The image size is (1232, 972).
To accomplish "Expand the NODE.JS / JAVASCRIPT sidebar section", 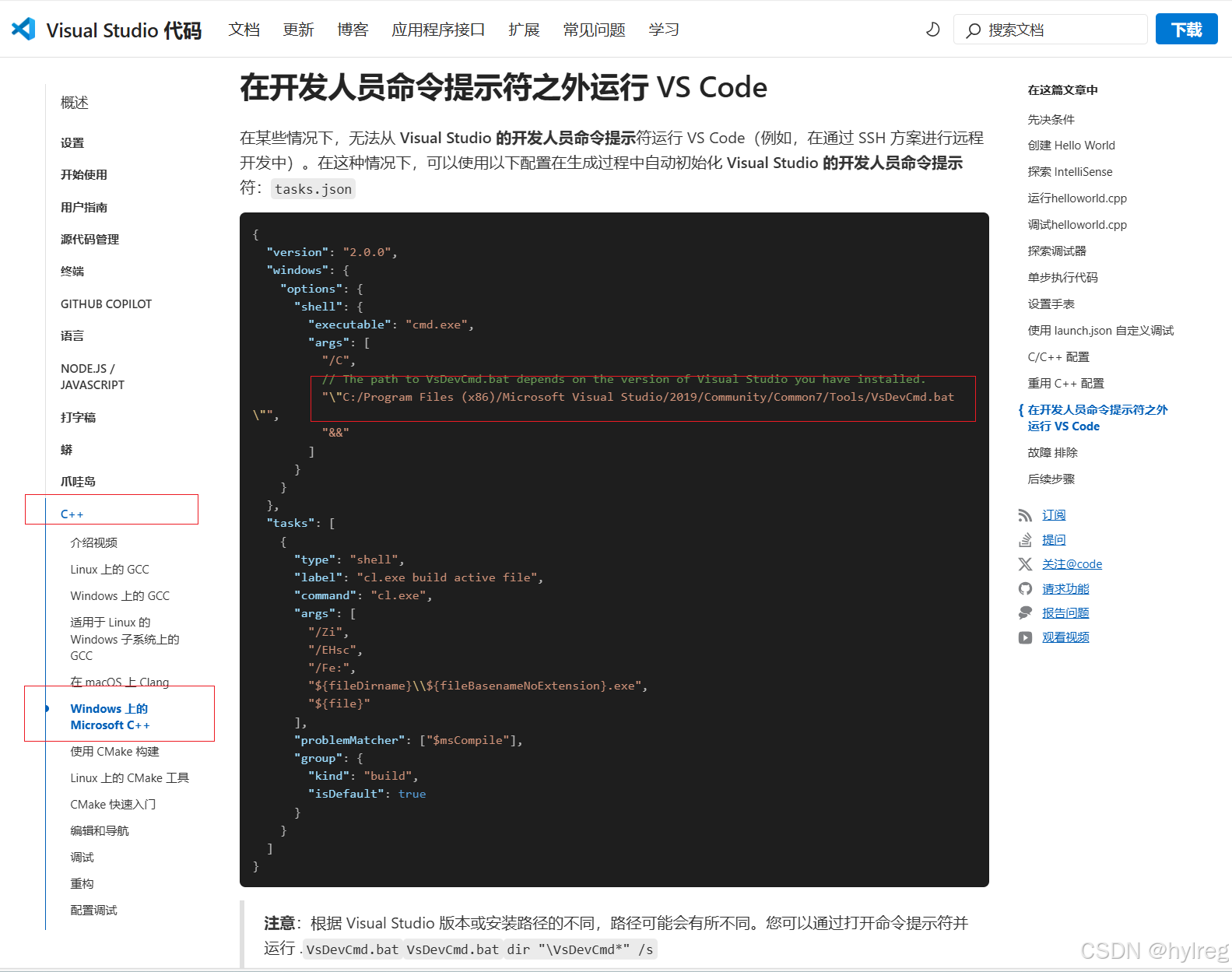I will pyautogui.click(x=93, y=377).
